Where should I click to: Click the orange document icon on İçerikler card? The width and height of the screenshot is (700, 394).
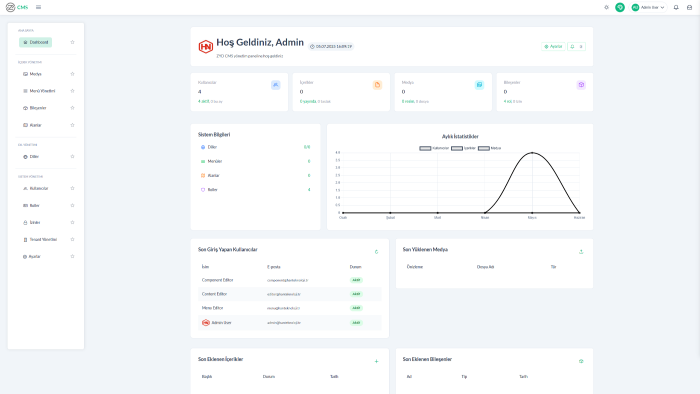click(377, 85)
